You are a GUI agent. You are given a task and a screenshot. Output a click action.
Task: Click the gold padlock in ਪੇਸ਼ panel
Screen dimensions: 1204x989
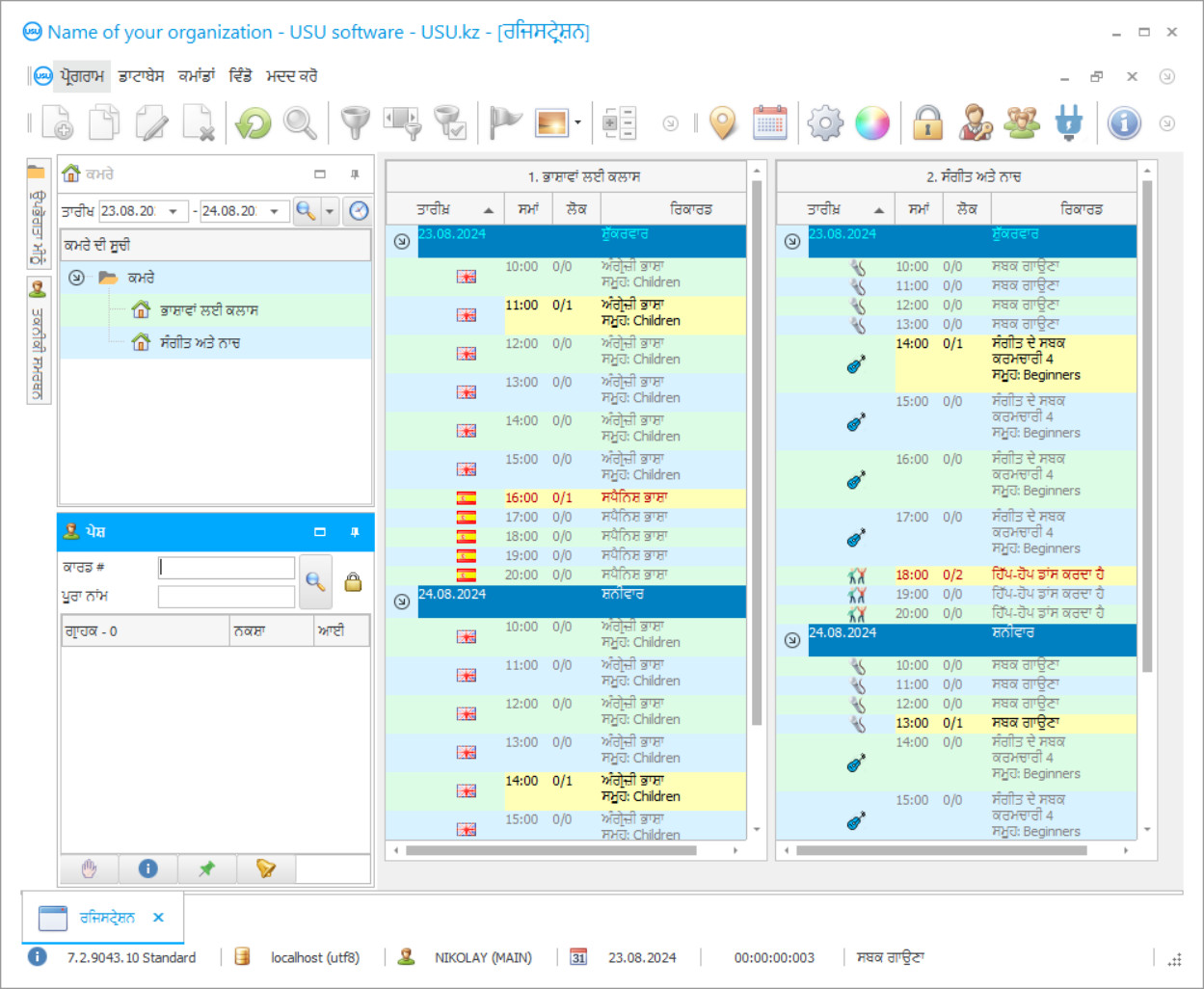pos(353,581)
